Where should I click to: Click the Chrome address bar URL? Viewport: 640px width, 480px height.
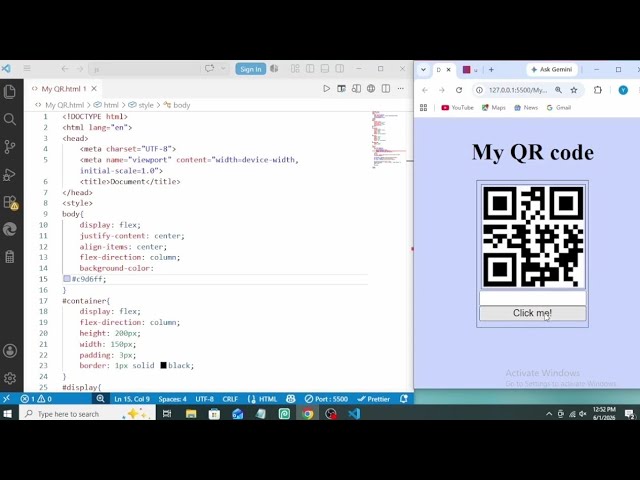pyautogui.click(x=518, y=90)
